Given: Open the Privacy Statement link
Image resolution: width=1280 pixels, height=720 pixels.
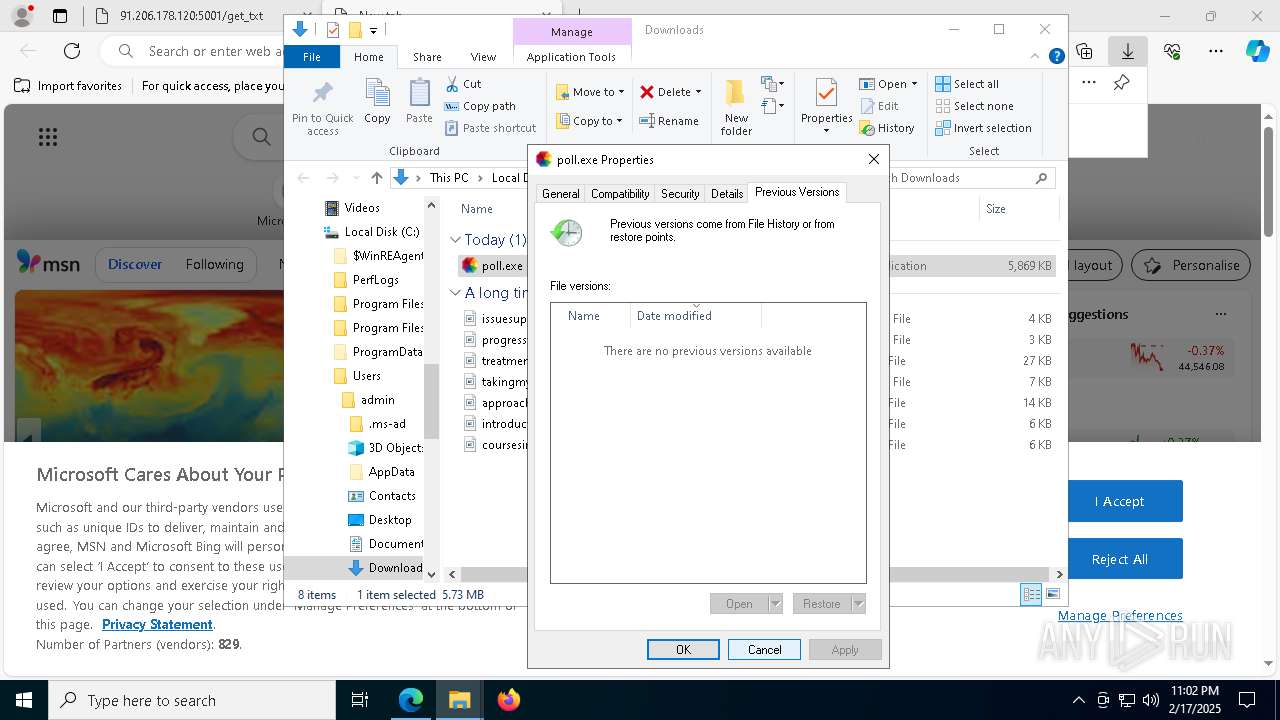Looking at the screenshot, I should click(157, 624).
